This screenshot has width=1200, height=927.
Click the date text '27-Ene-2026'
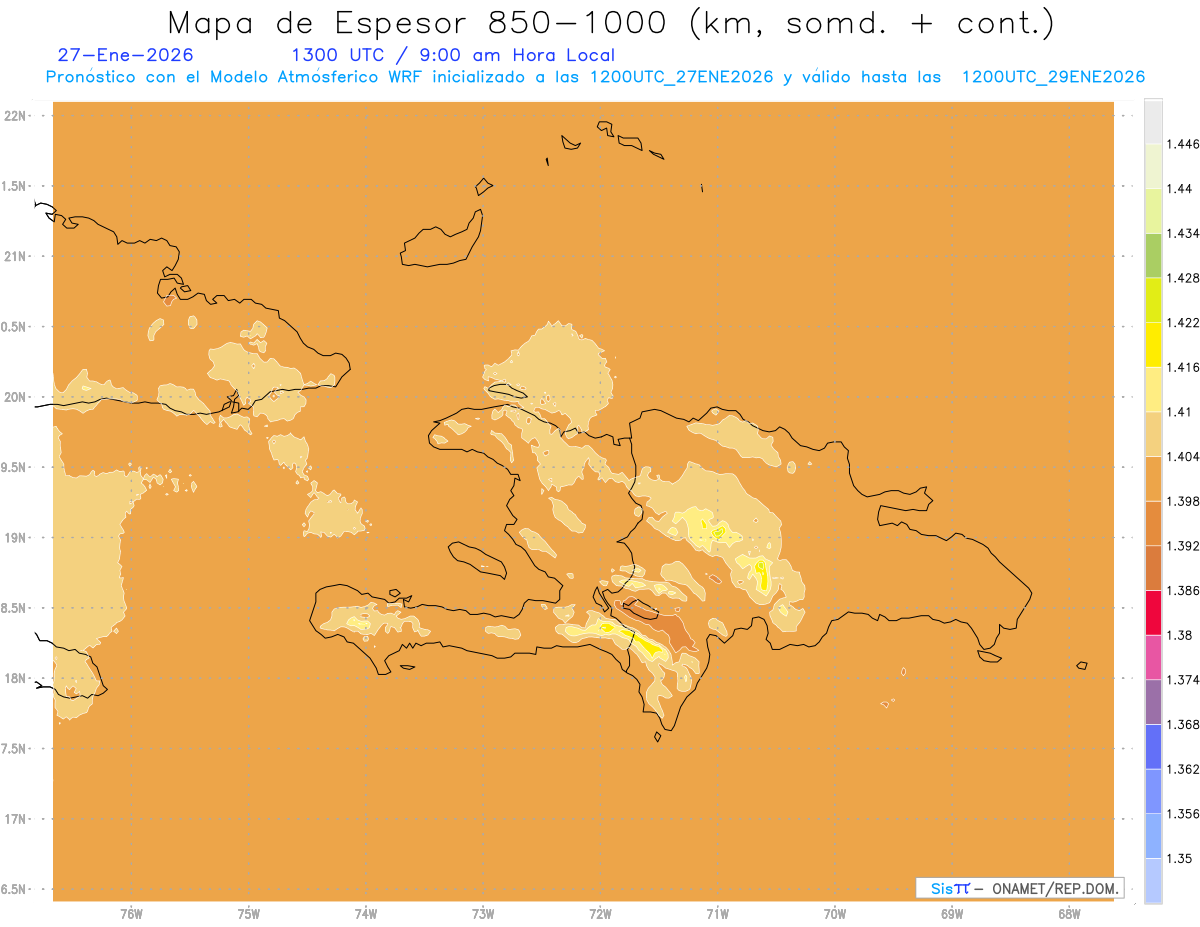(x=126, y=56)
